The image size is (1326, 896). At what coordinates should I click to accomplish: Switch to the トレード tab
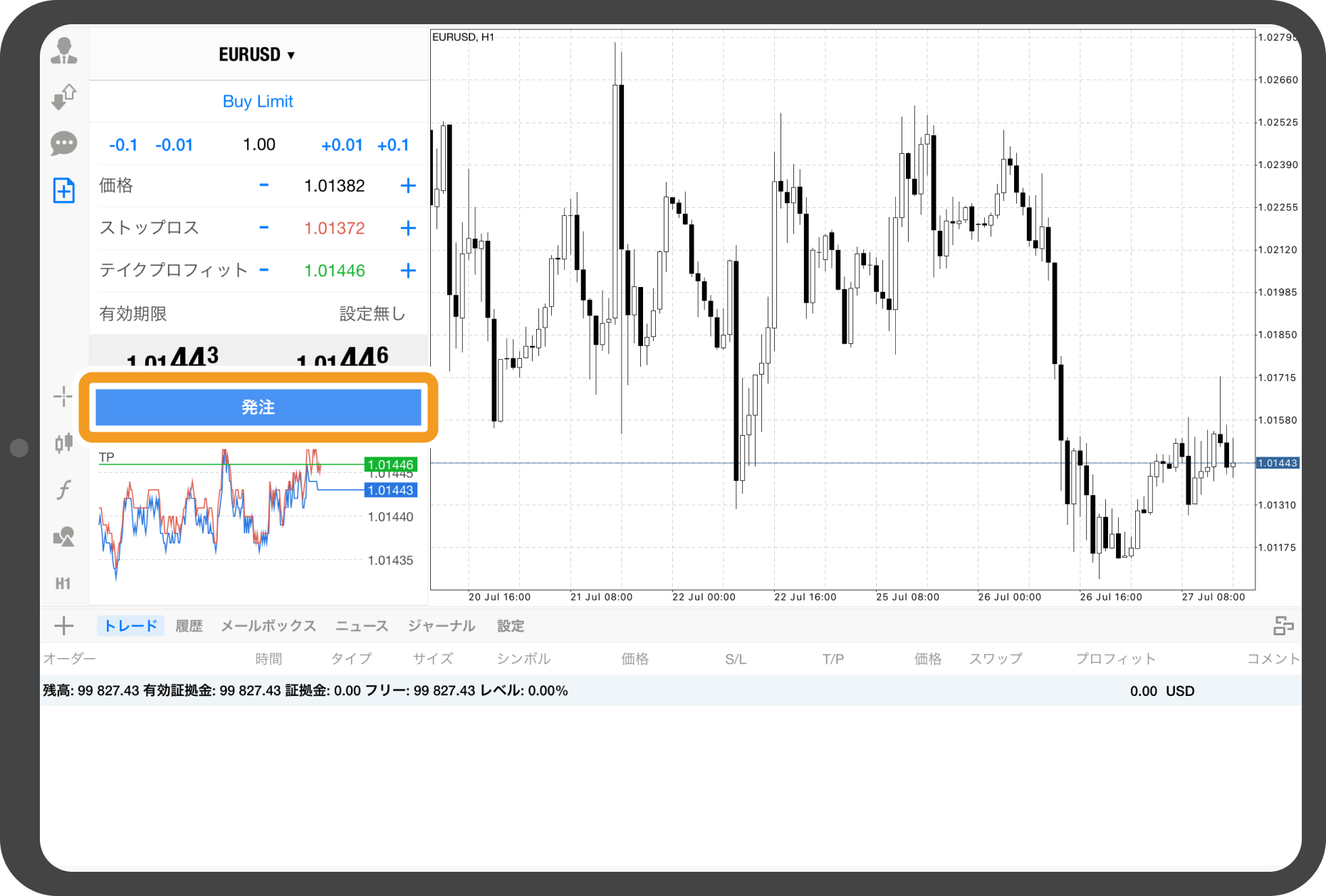pos(131,626)
